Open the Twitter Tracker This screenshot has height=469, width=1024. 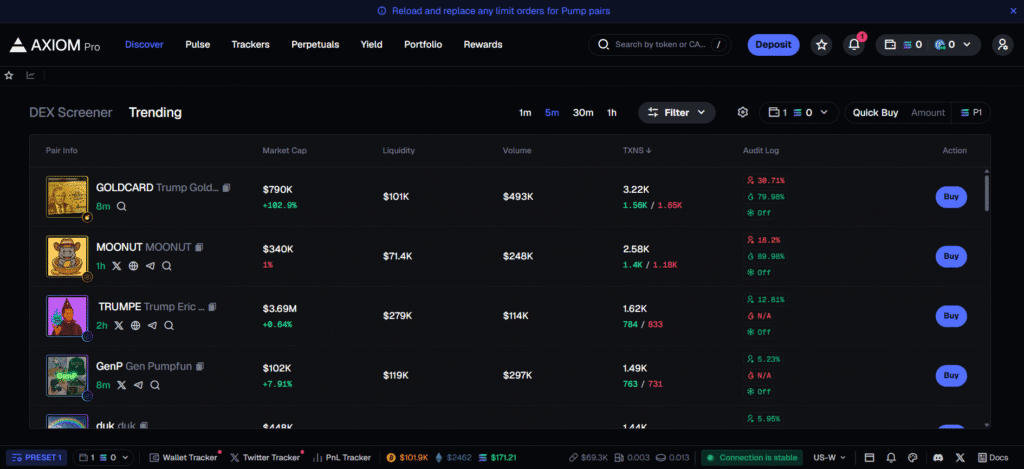[x=265, y=458]
